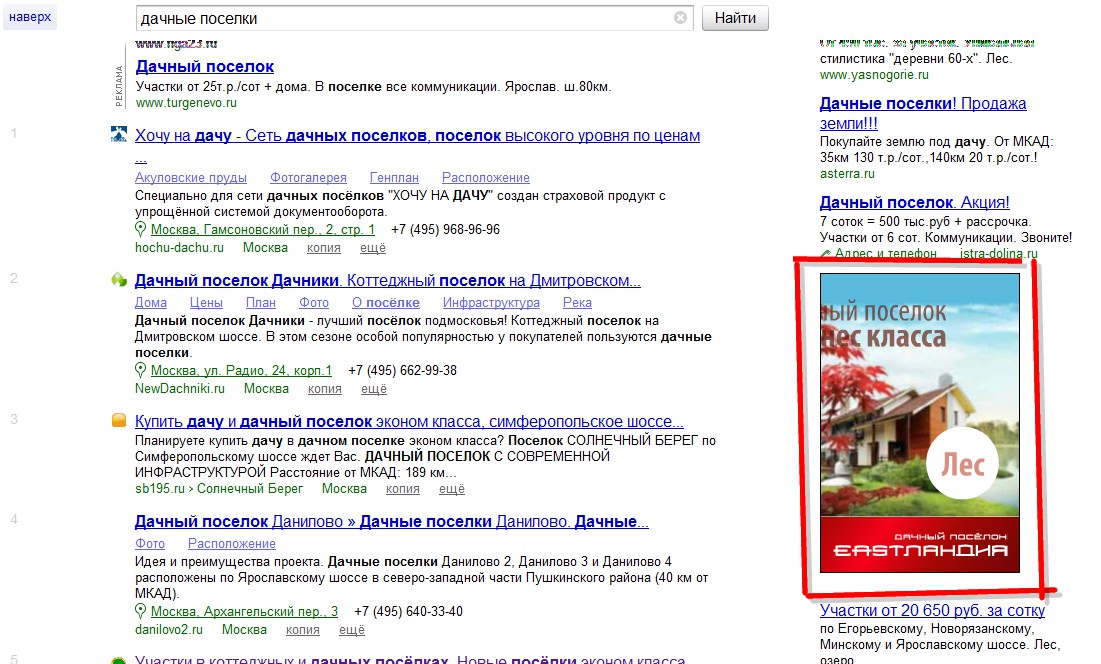Open ещё link for sb195.ru
This screenshot has width=1101, height=664.
[451, 489]
